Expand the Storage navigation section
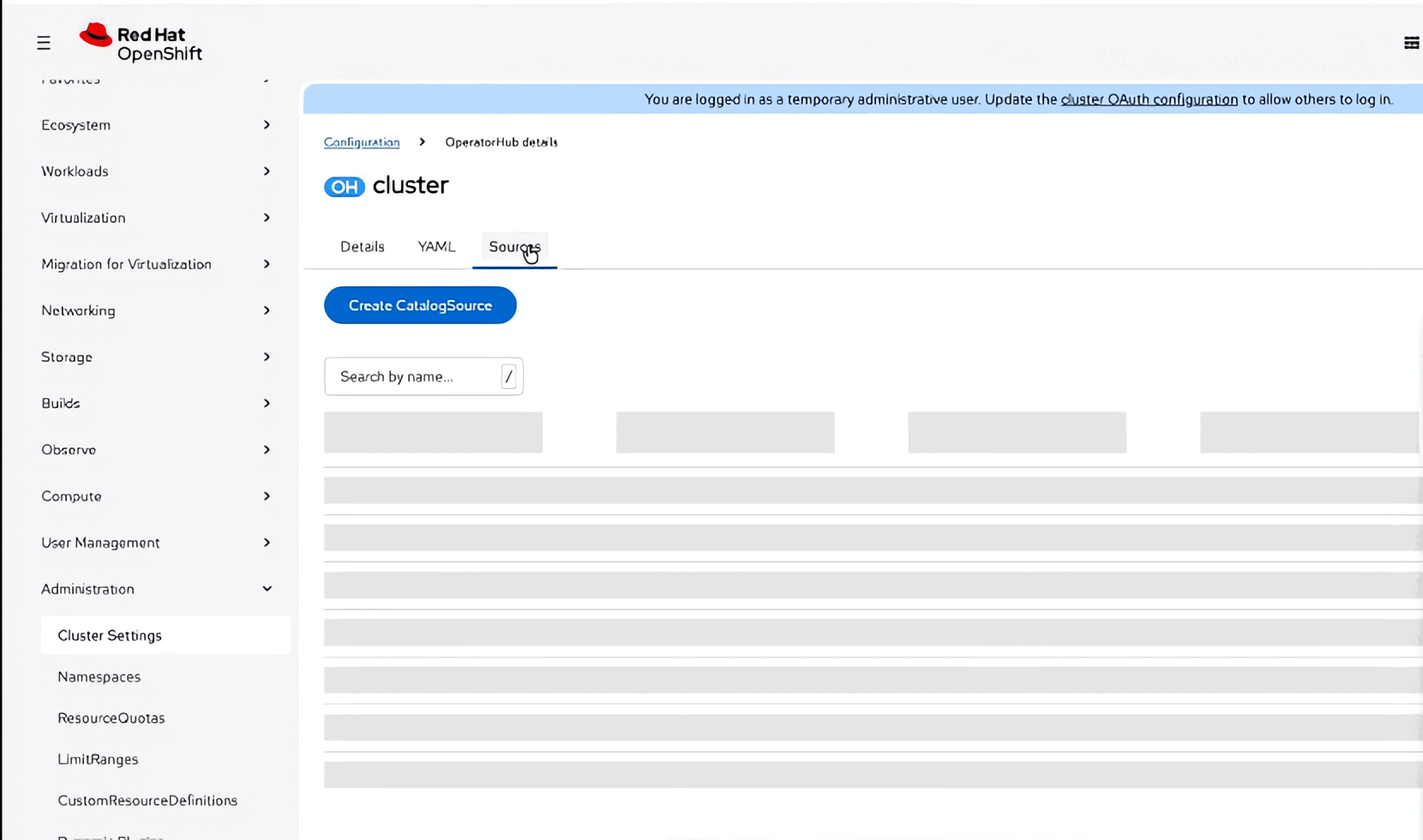This screenshot has width=1423, height=840. [156, 357]
